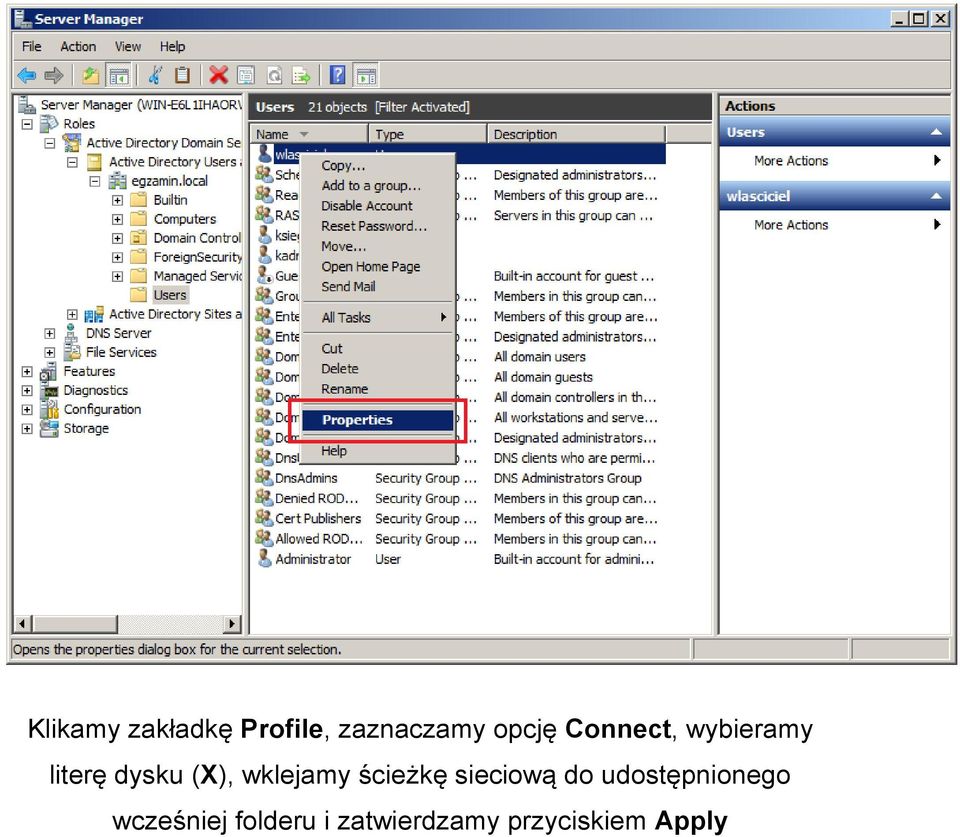Choose Rename in the context menu

pyautogui.click(x=379, y=389)
